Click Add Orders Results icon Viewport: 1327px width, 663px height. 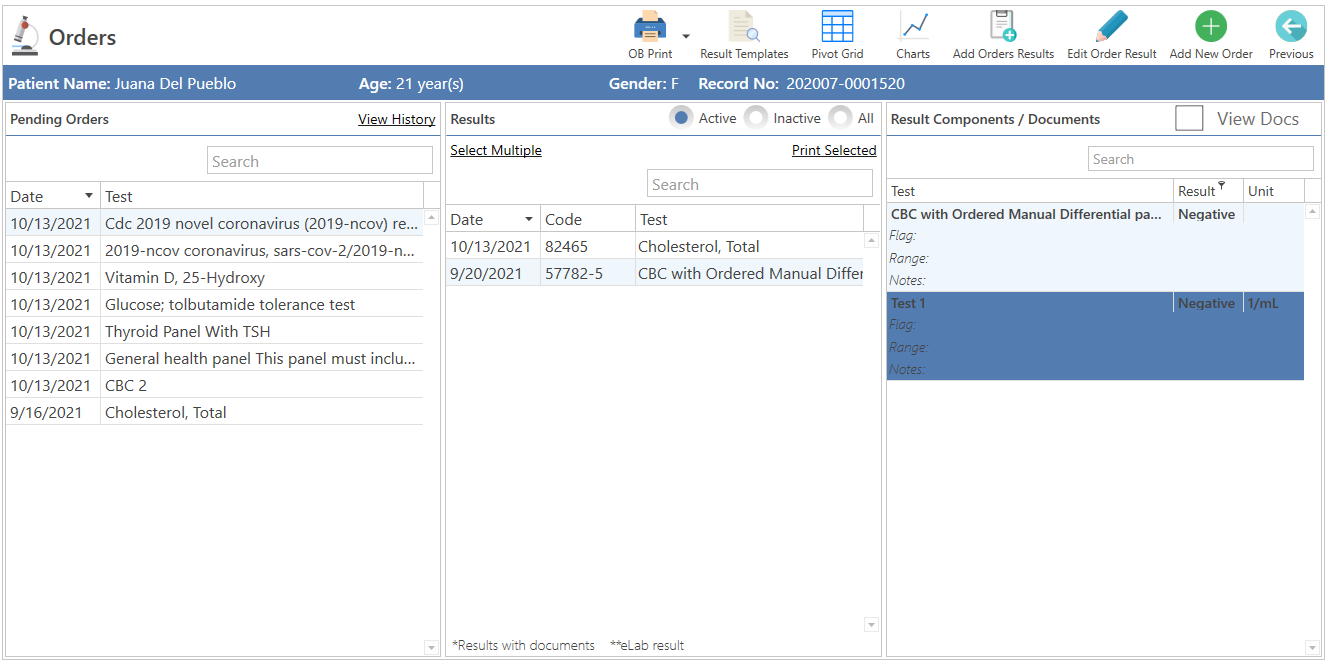(1003, 26)
